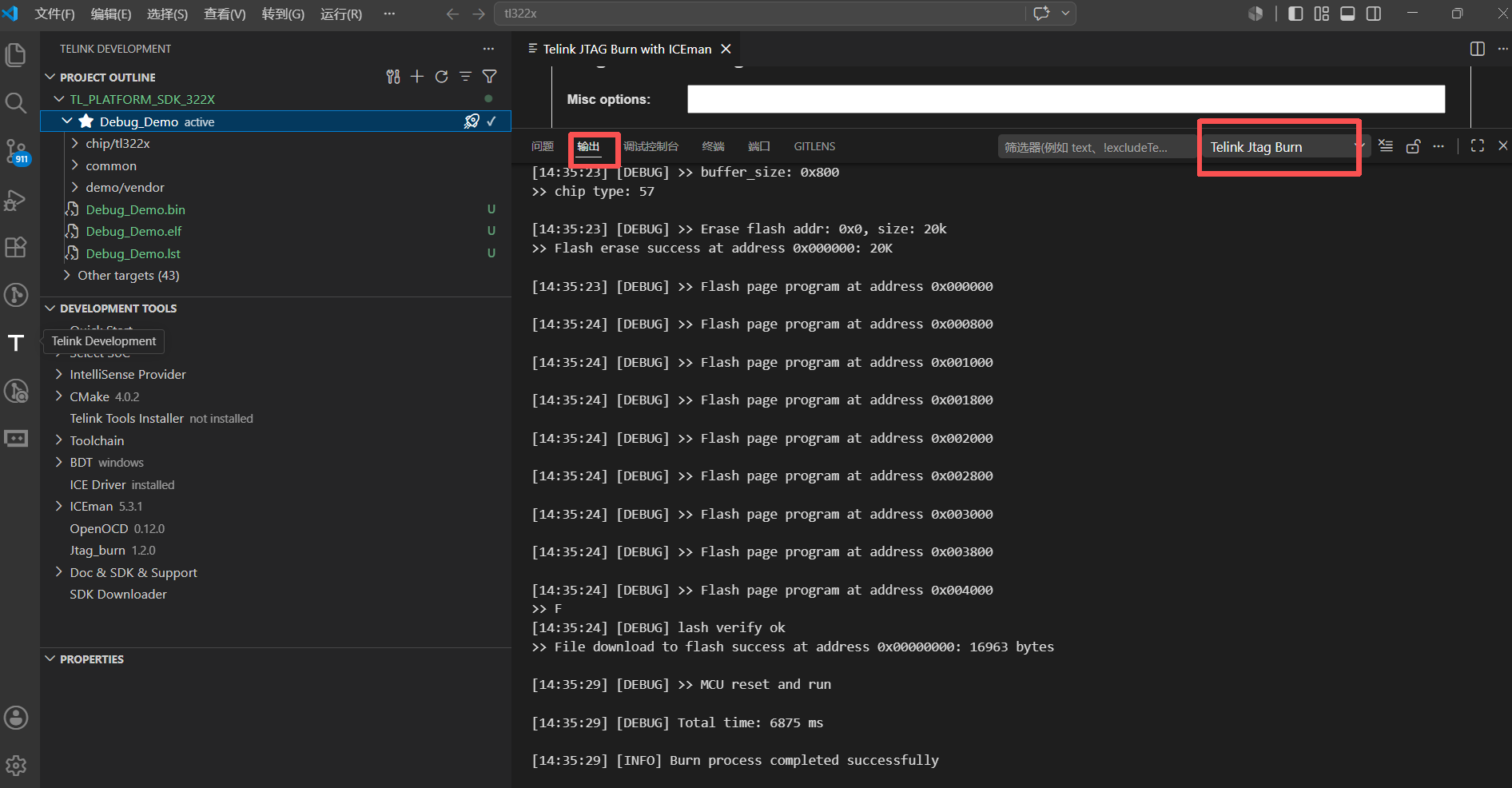The width and height of the screenshot is (1512, 788).
Task: Open Telink Development panel more actions
Action: pos(488,49)
